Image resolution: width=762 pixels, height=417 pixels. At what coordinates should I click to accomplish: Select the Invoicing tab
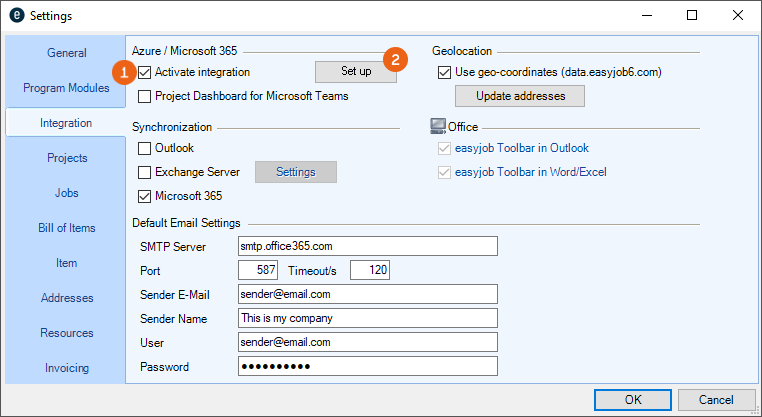pos(66,368)
